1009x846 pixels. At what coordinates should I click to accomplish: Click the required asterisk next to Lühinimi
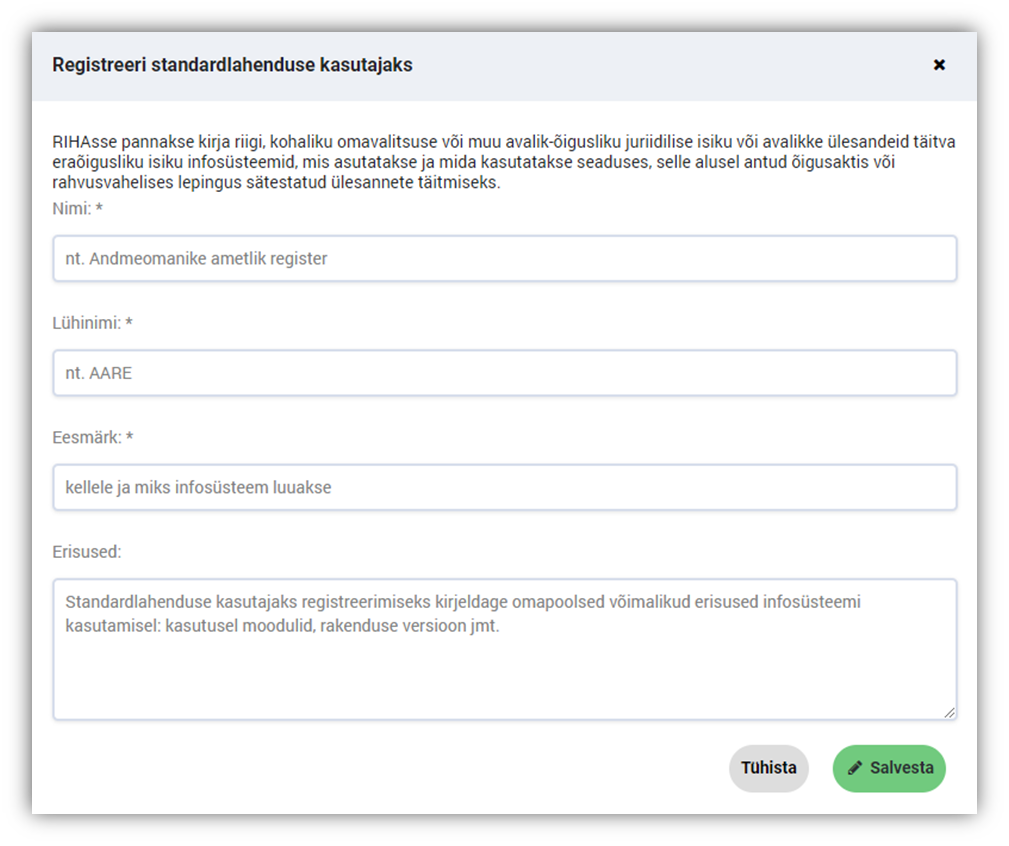[129, 323]
